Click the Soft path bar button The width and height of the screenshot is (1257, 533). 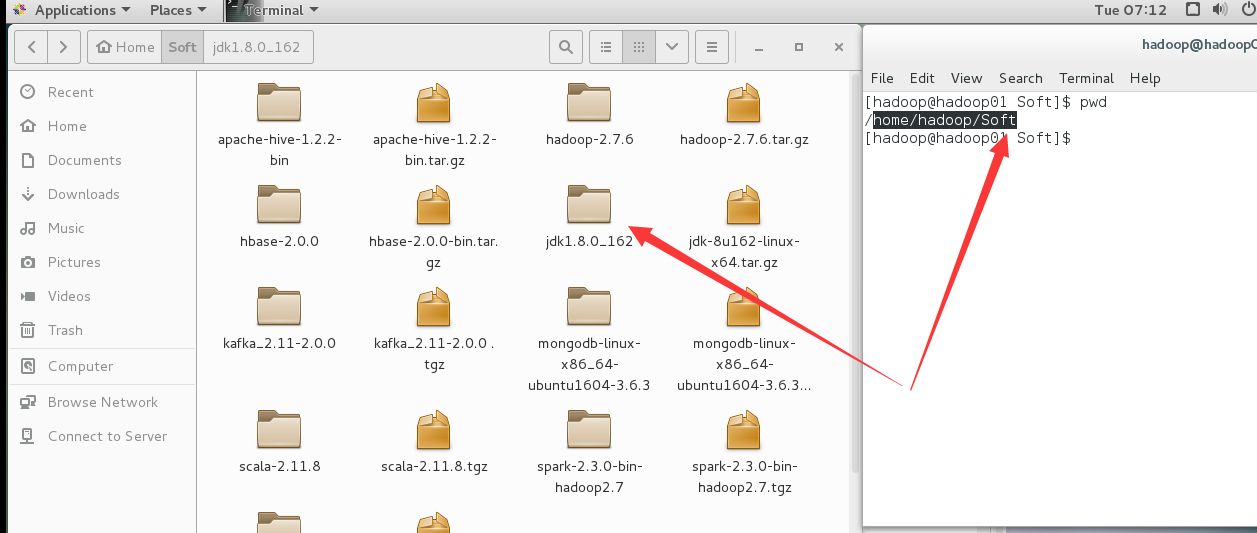[182, 46]
